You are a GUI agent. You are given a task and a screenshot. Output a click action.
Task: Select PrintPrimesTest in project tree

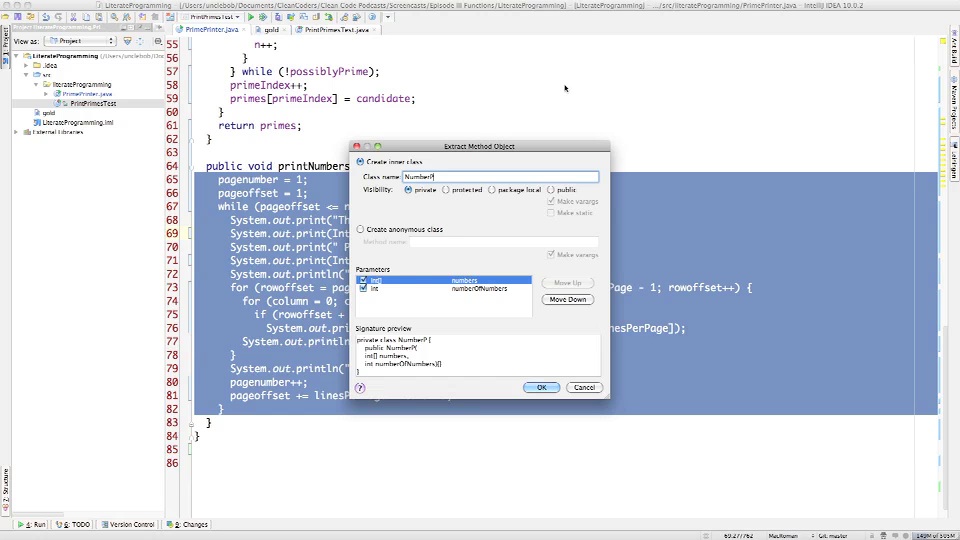pyautogui.click(x=92, y=103)
